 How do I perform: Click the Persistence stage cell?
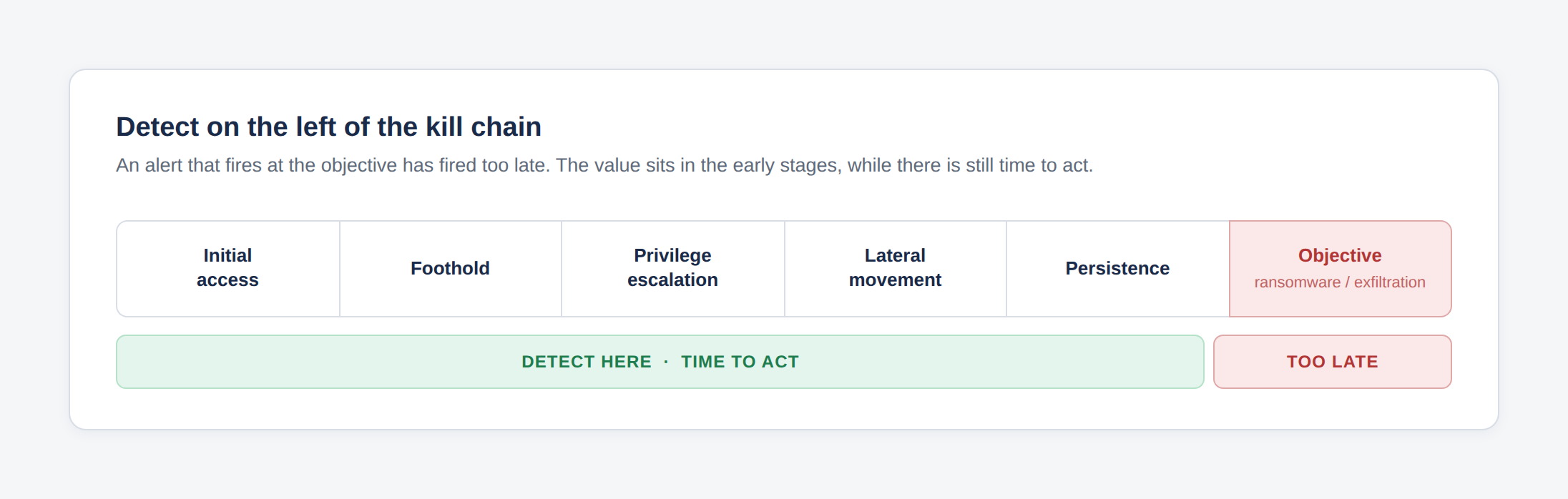1118,269
